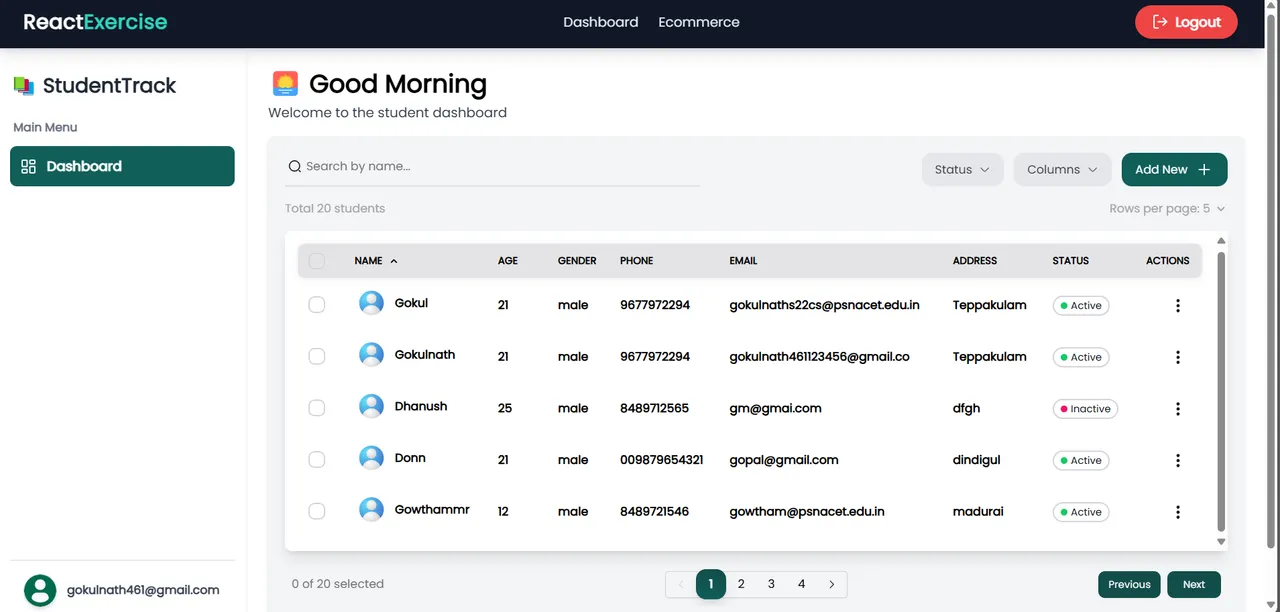The height and width of the screenshot is (612, 1280).
Task: Click the plus icon on Add New
Action: 1204,170
